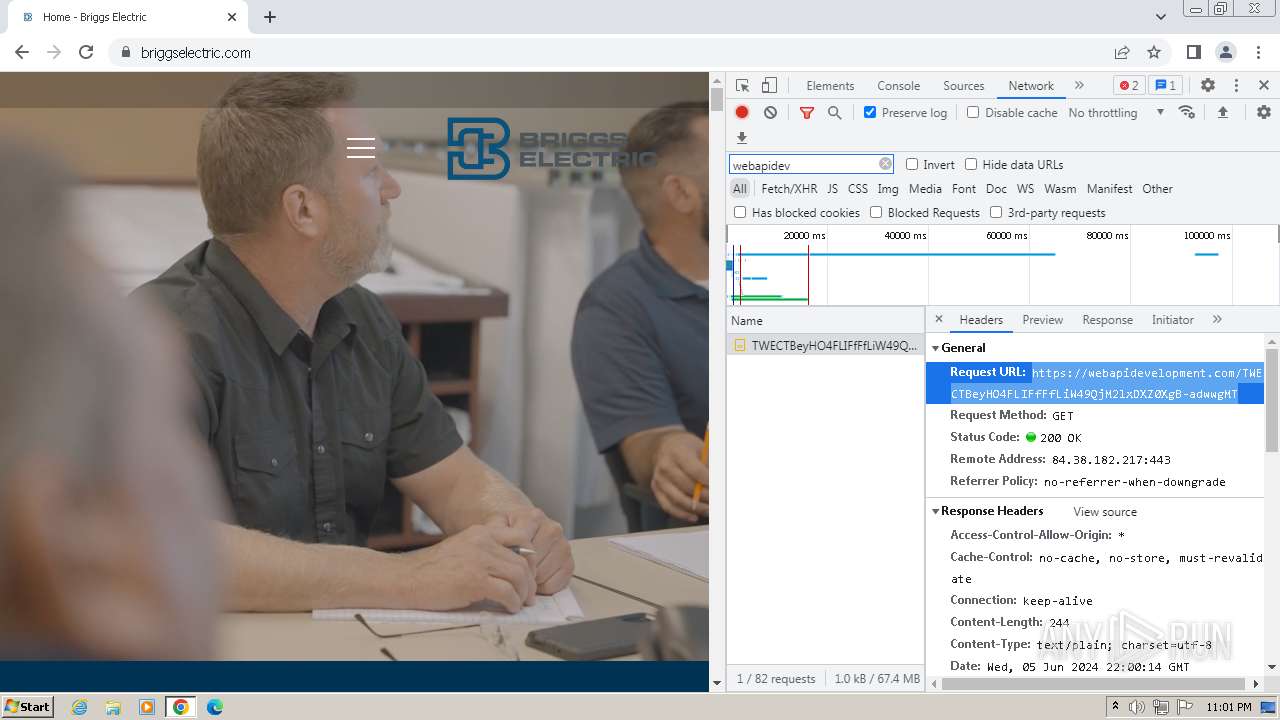Click View source link
1280x720 pixels.
coord(1105,512)
